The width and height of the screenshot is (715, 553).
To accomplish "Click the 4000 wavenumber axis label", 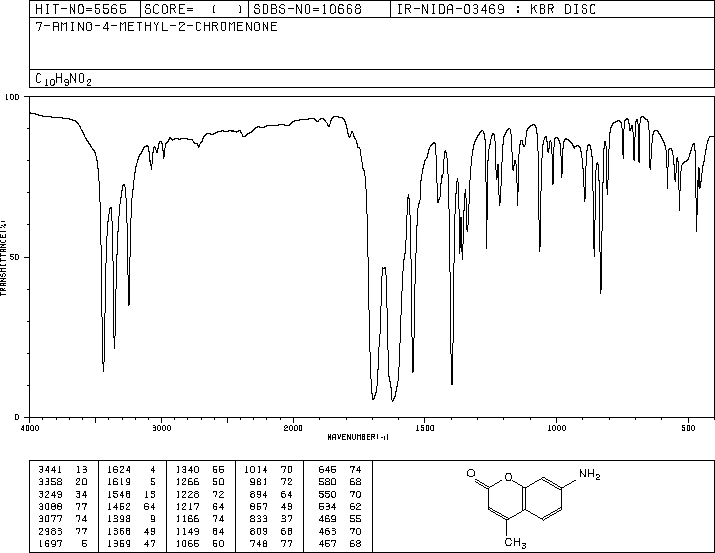I will pyautogui.click(x=30, y=428).
